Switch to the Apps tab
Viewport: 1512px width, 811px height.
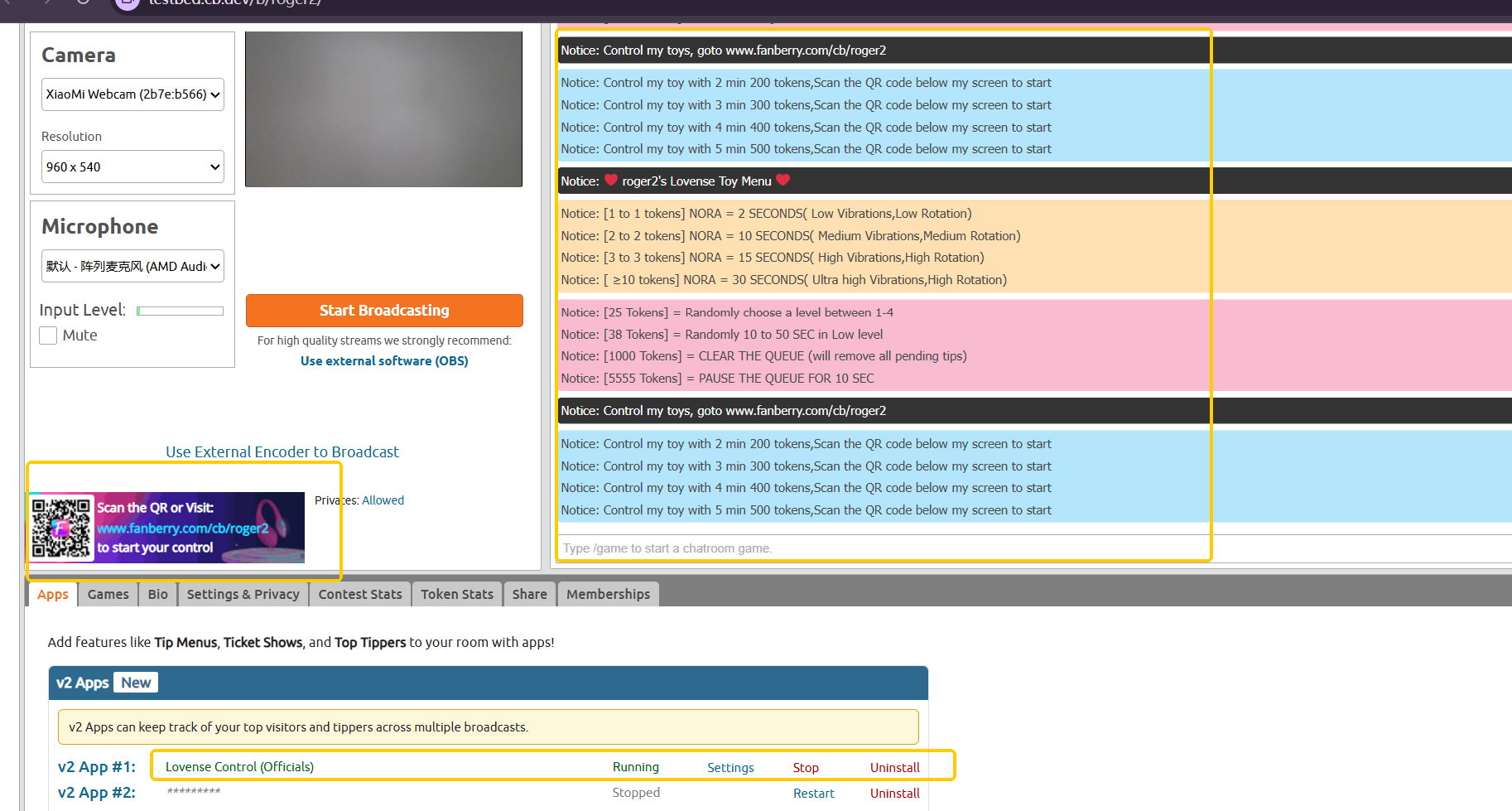pyautogui.click(x=53, y=594)
